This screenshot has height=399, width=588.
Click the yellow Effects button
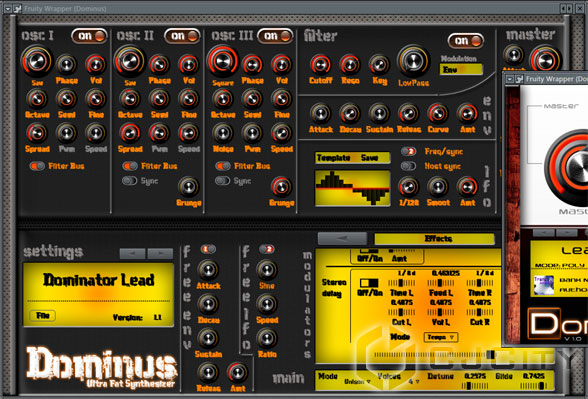coord(434,238)
